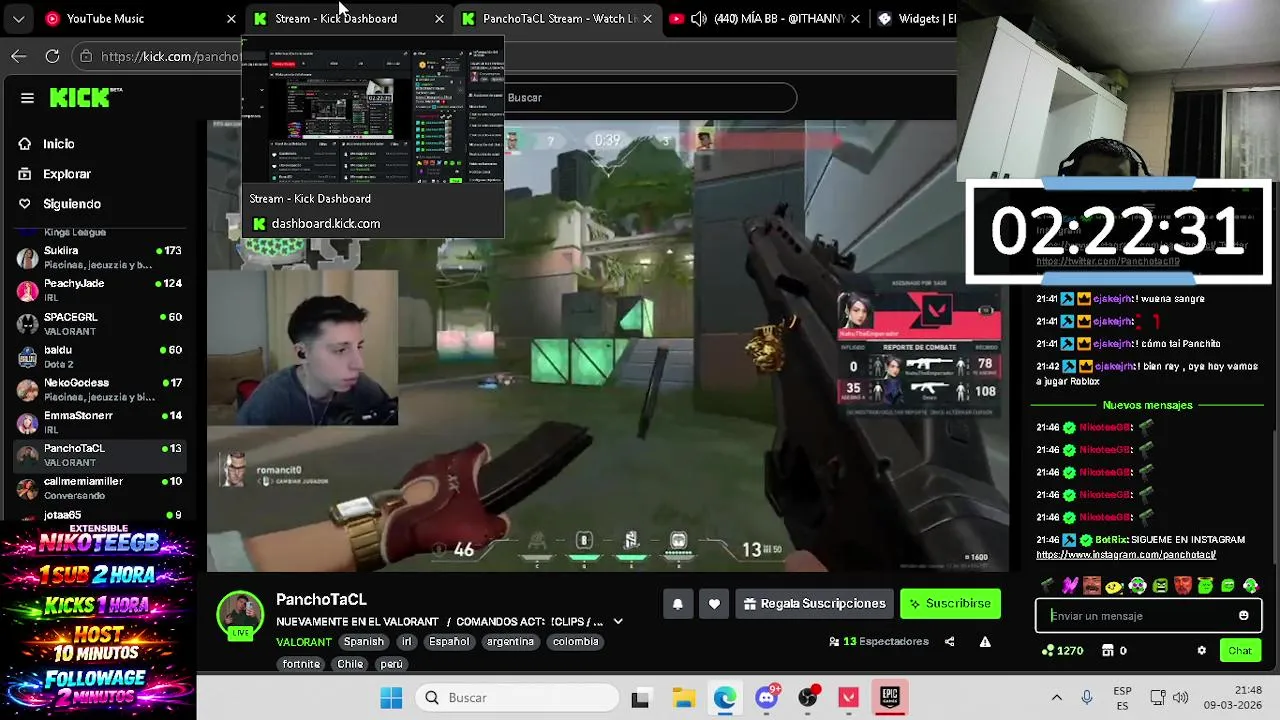
Task: Click the kick.com address bar URL
Action: point(170,57)
